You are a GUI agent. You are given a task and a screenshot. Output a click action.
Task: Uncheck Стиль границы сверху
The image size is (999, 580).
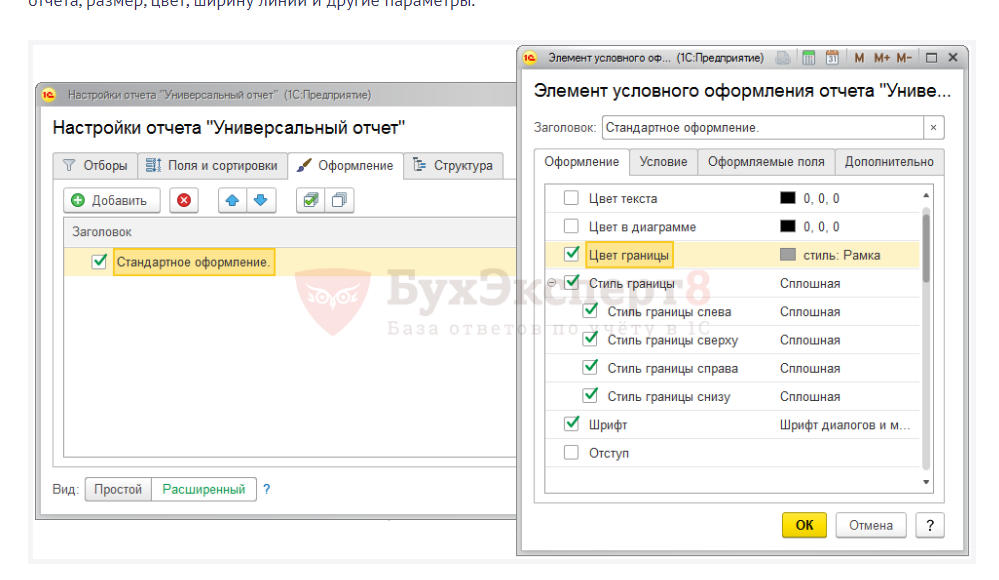590,339
